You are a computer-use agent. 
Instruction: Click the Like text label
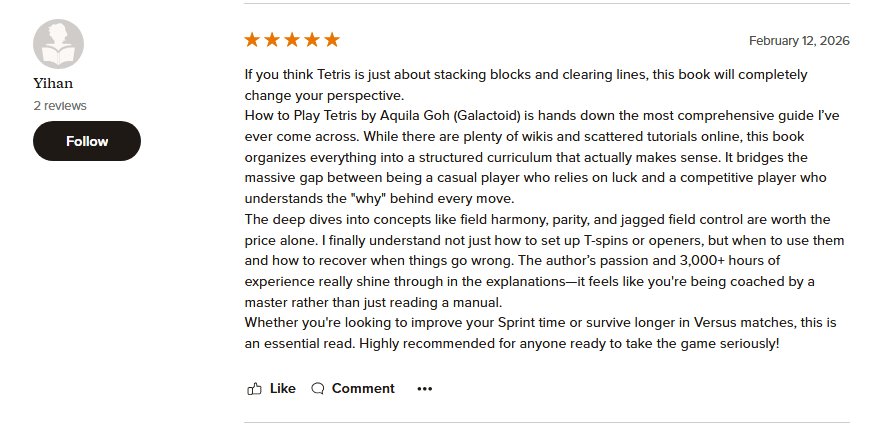coord(283,388)
